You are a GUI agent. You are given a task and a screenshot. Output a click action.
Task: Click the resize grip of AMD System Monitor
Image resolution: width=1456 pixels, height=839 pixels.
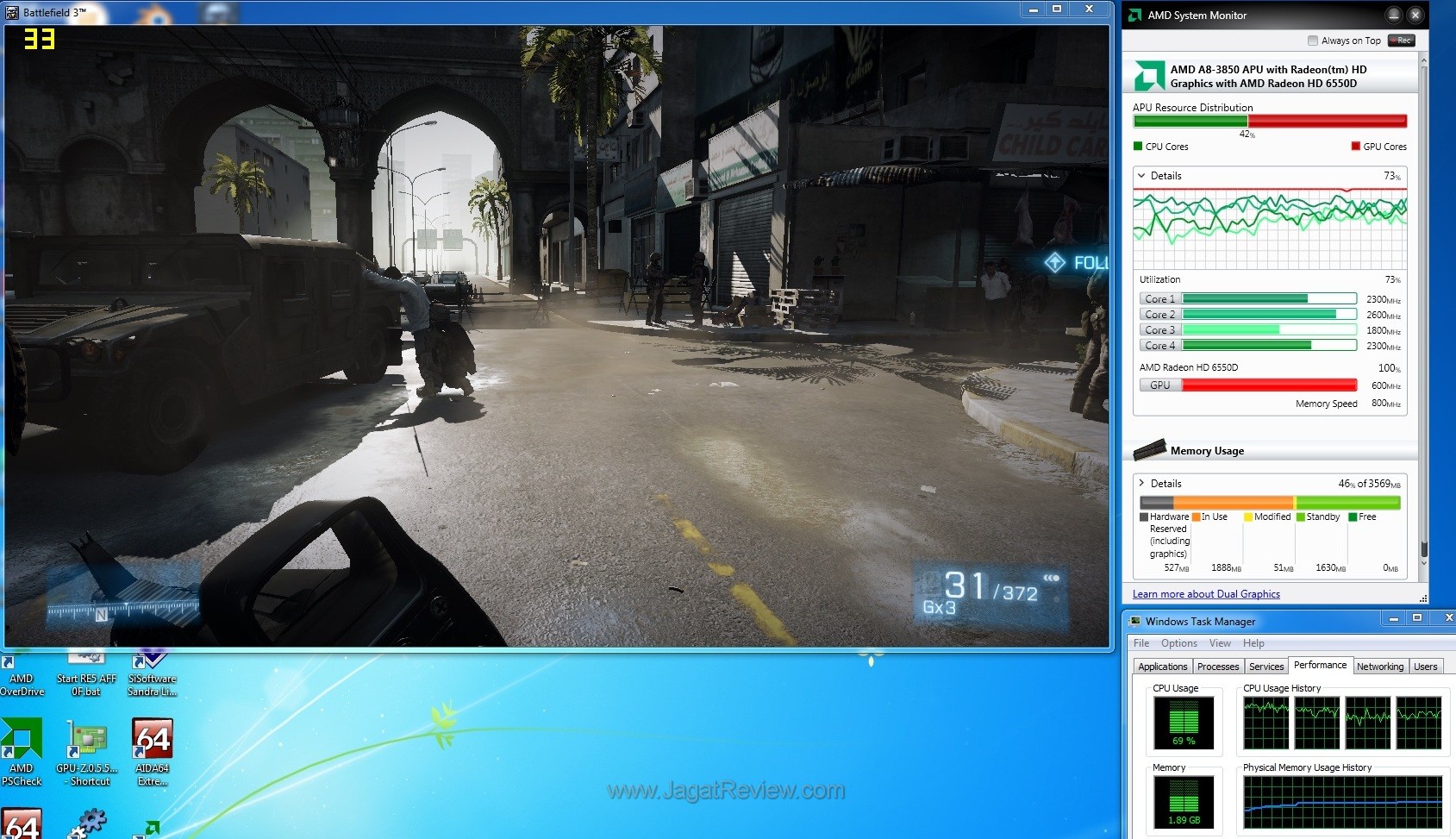tap(1423, 598)
